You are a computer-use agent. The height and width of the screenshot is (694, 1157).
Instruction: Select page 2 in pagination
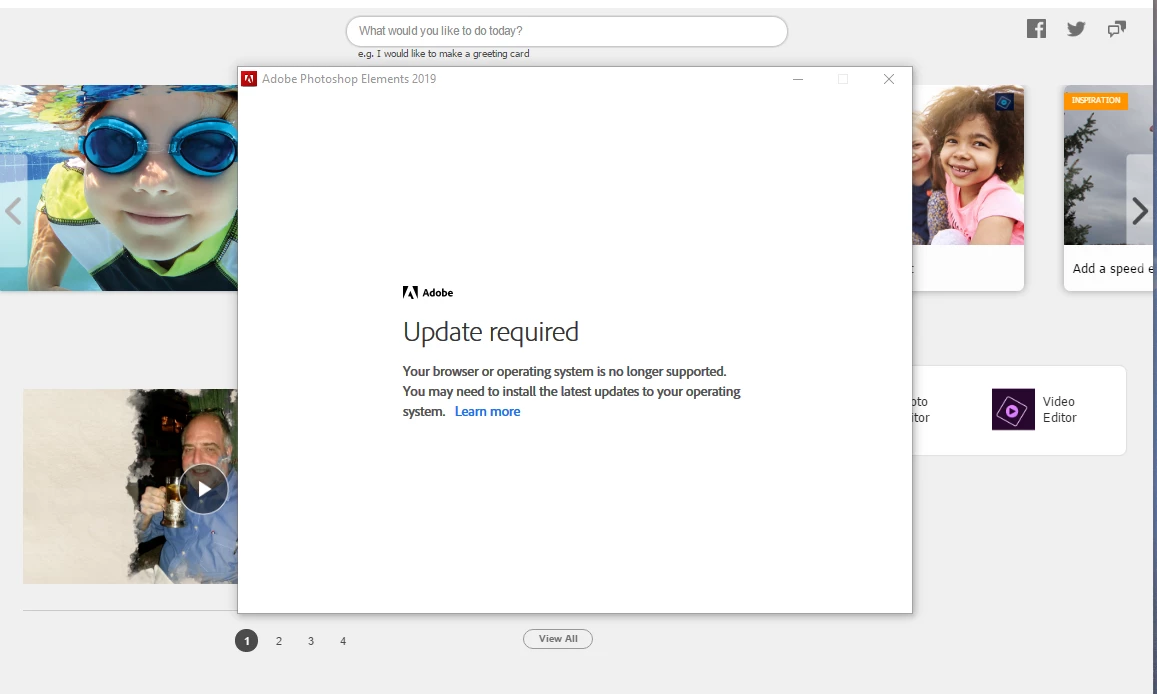pyautogui.click(x=279, y=641)
